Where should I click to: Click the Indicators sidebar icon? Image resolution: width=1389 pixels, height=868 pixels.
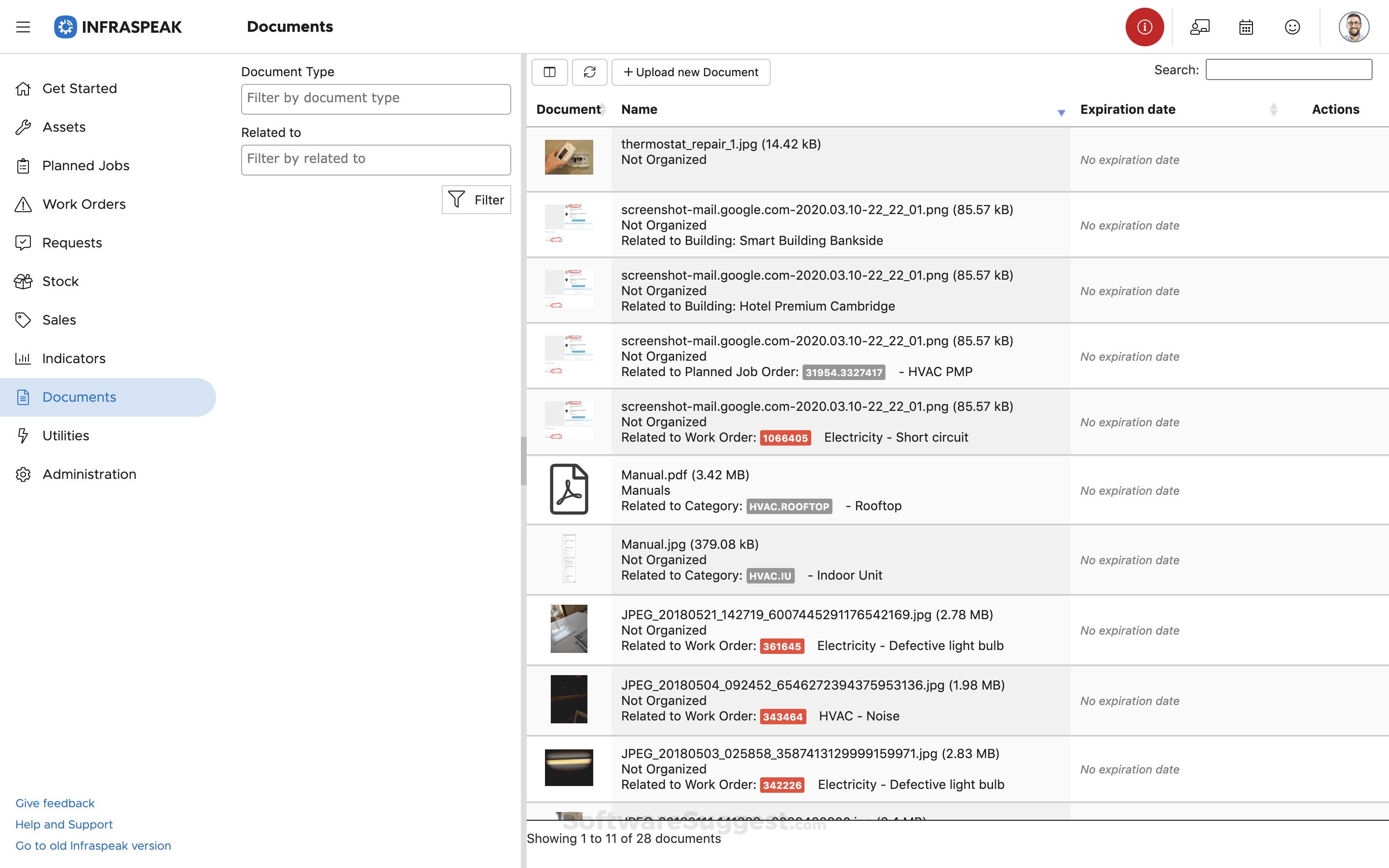(23, 358)
